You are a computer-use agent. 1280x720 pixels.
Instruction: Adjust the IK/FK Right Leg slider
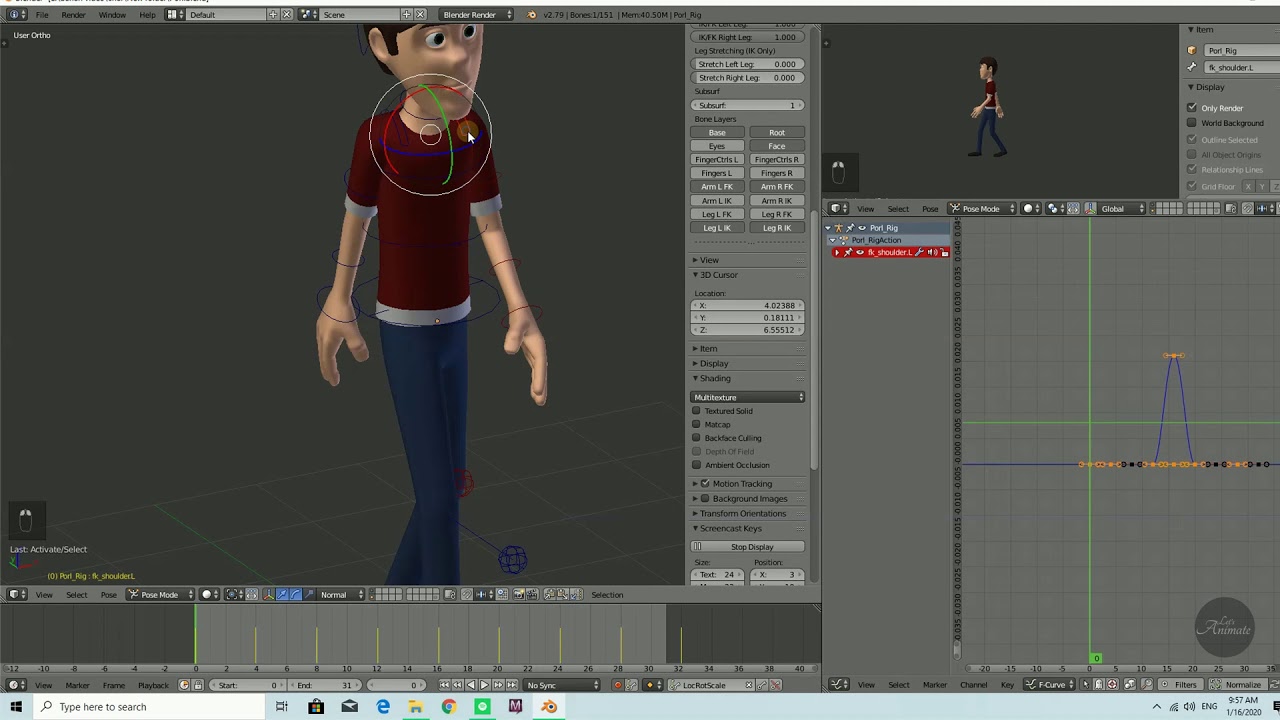(x=748, y=37)
